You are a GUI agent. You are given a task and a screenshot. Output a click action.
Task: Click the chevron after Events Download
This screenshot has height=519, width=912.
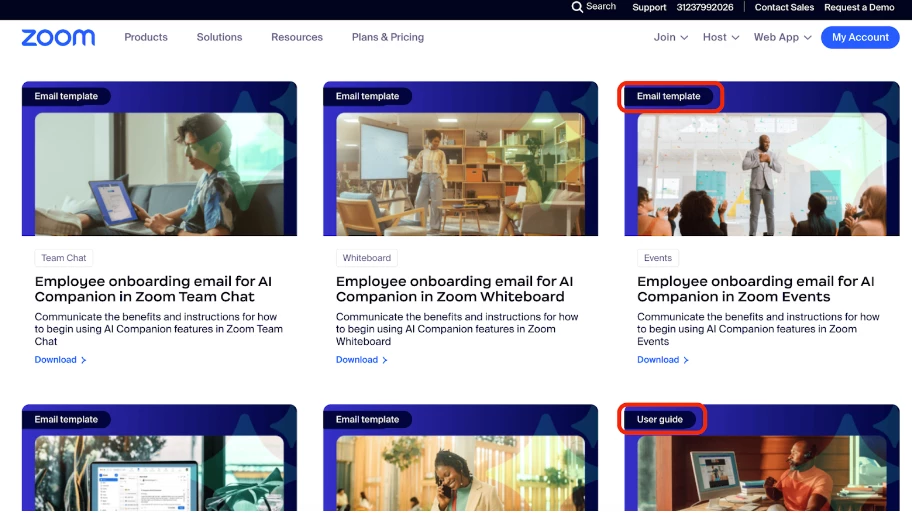(x=686, y=360)
